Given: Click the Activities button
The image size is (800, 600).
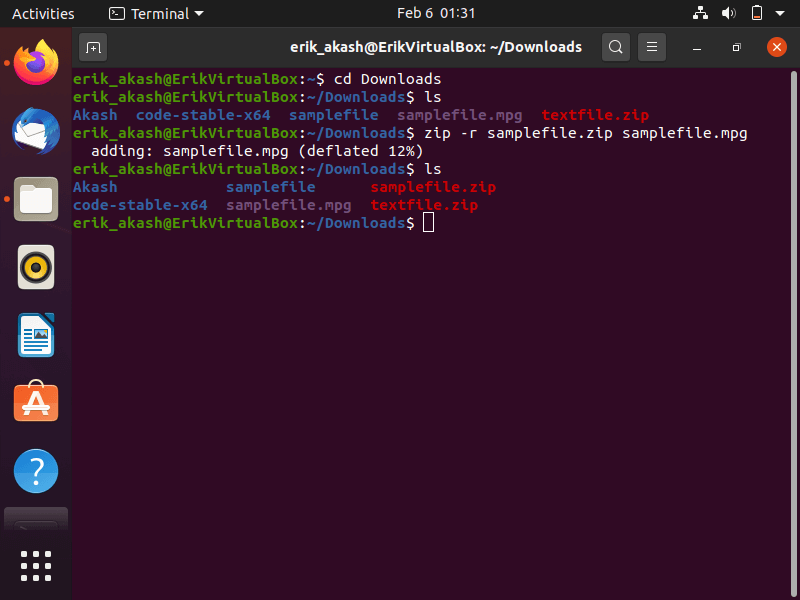Looking at the screenshot, I should coord(43,14).
